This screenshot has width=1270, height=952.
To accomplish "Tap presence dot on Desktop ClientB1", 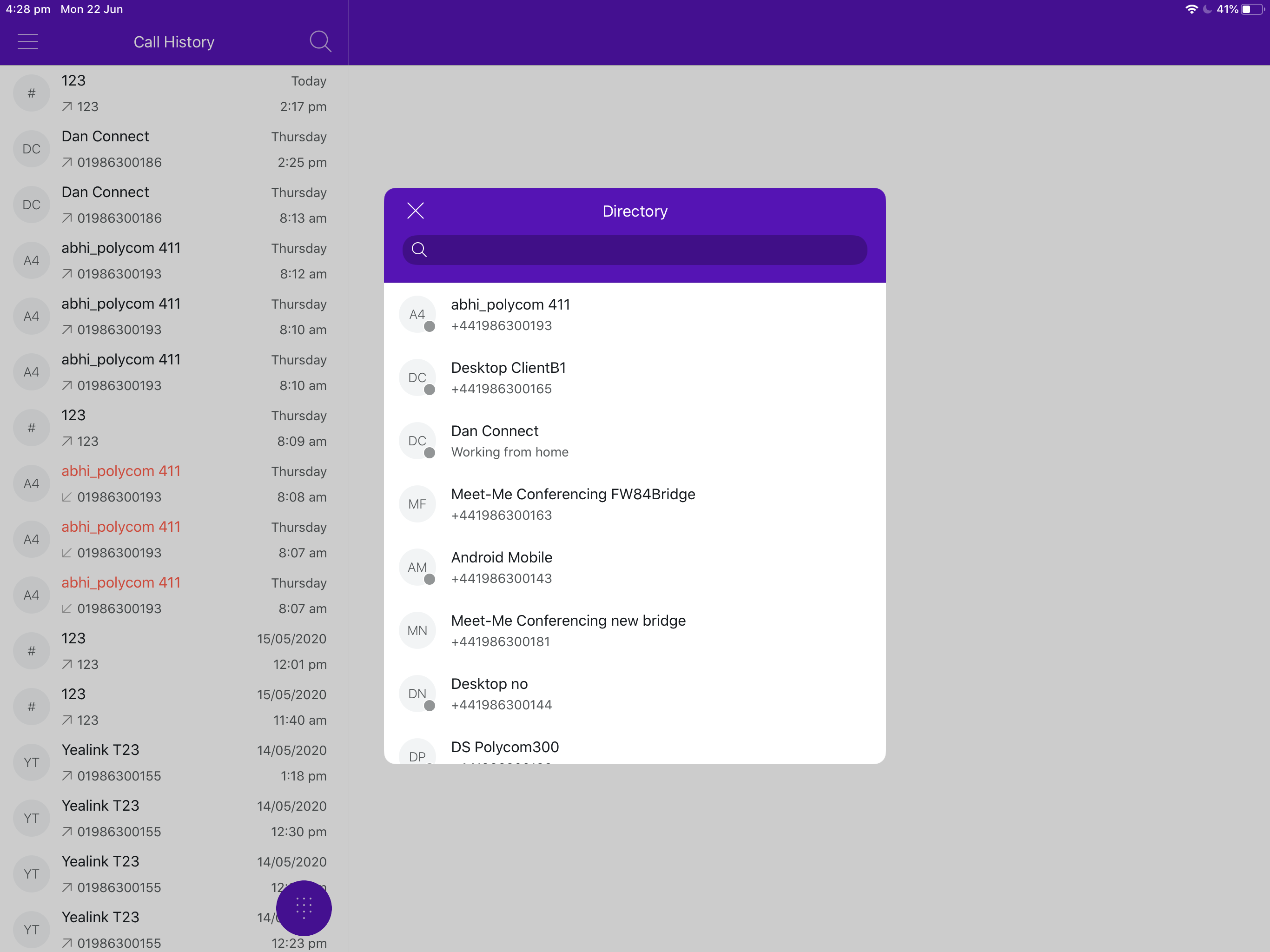I will (429, 389).
